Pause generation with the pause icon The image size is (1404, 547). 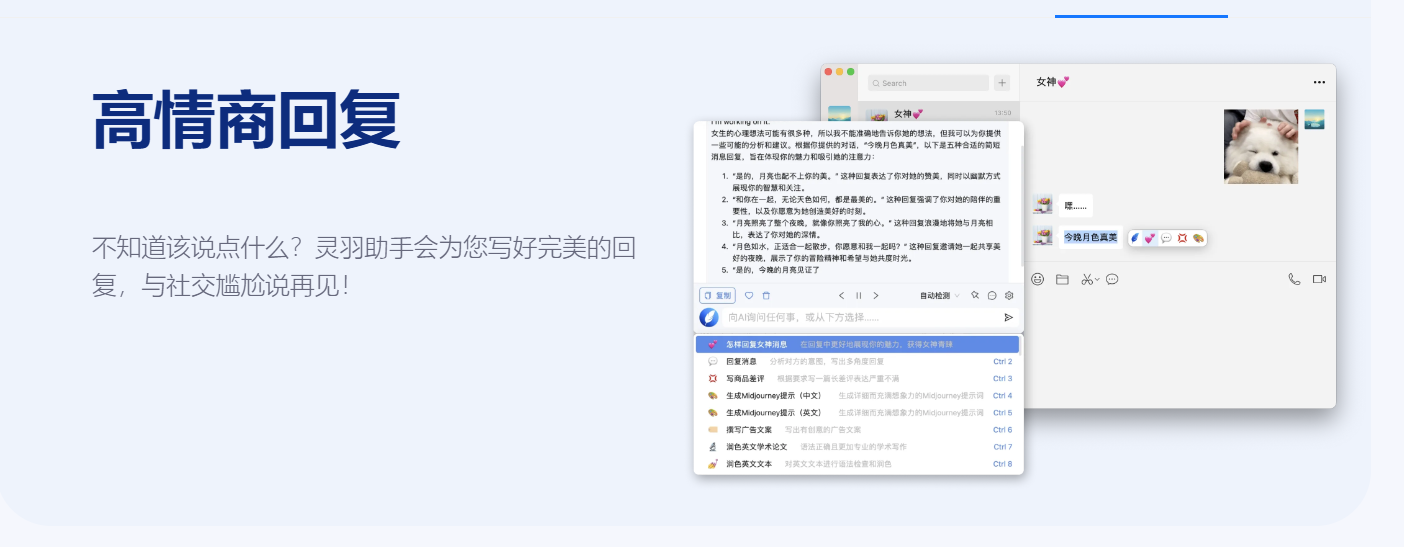(858, 295)
